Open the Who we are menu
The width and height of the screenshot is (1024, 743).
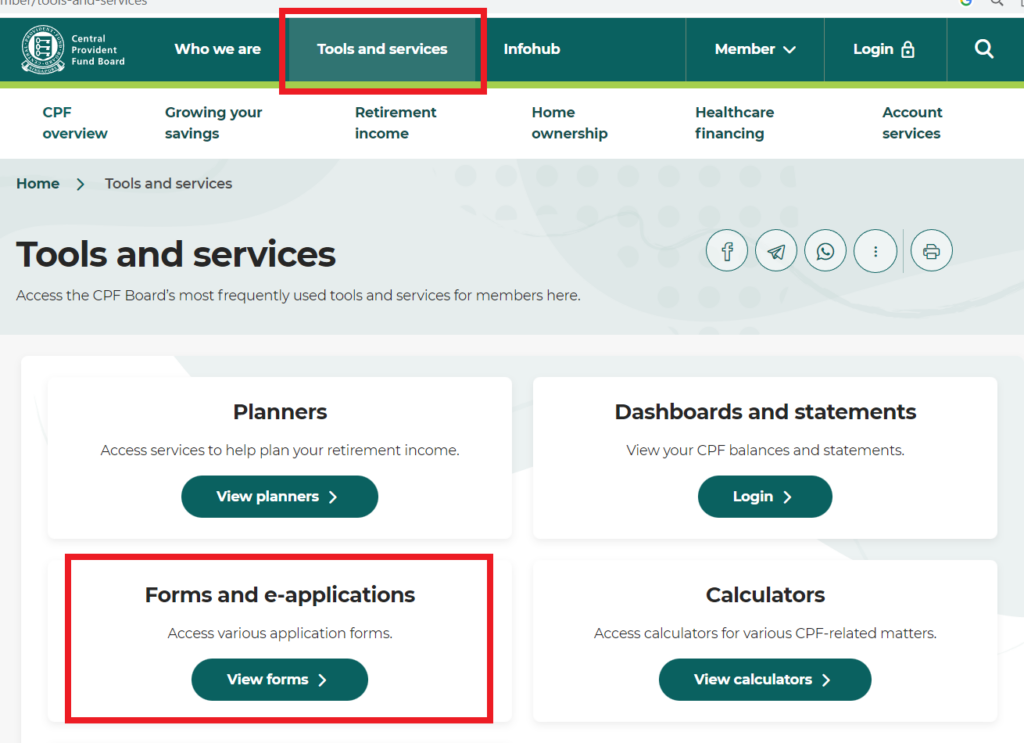(x=217, y=48)
